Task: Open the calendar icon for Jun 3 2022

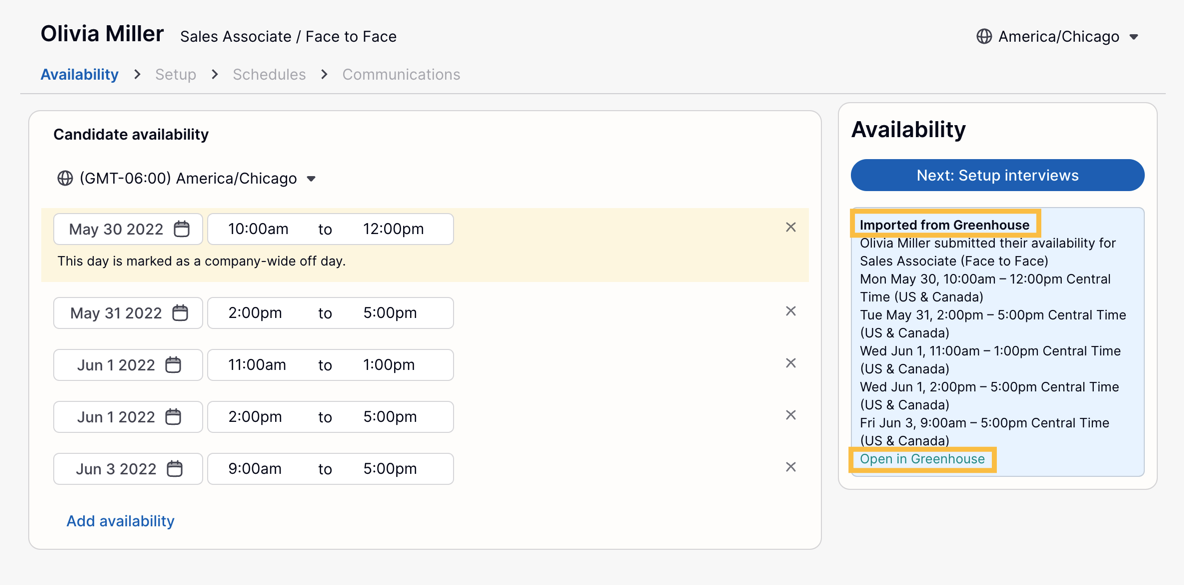Action: (174, 469)
